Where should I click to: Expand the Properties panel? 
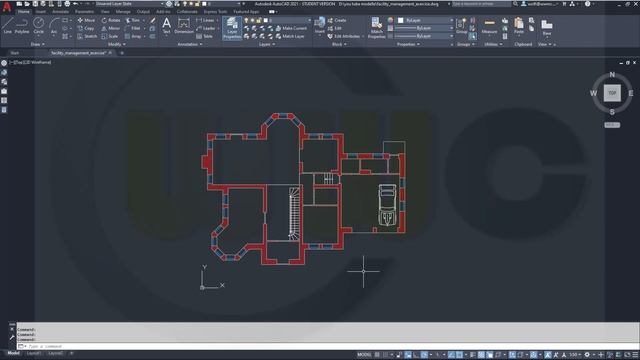click(x=408, y=44)
